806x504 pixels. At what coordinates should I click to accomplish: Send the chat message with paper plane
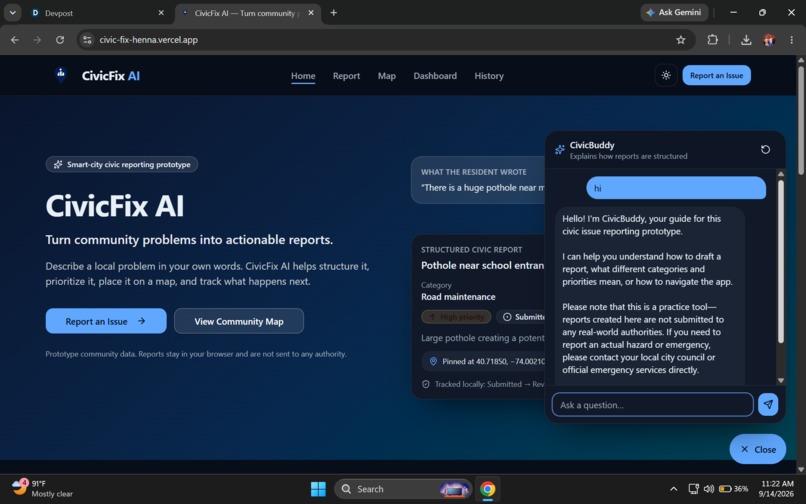click(x=768, y=405)
